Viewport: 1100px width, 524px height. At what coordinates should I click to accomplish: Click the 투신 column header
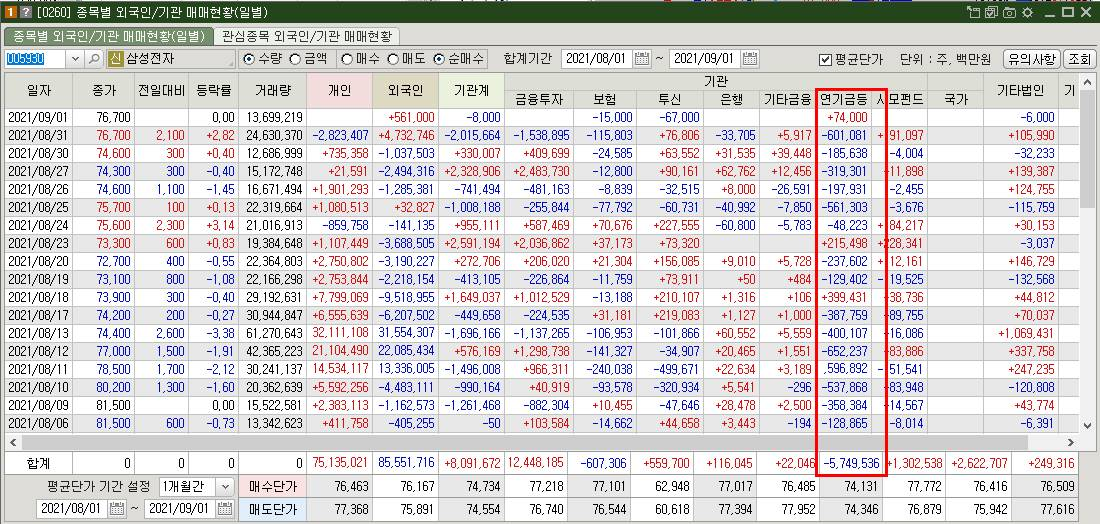click(x=669, y=99)
